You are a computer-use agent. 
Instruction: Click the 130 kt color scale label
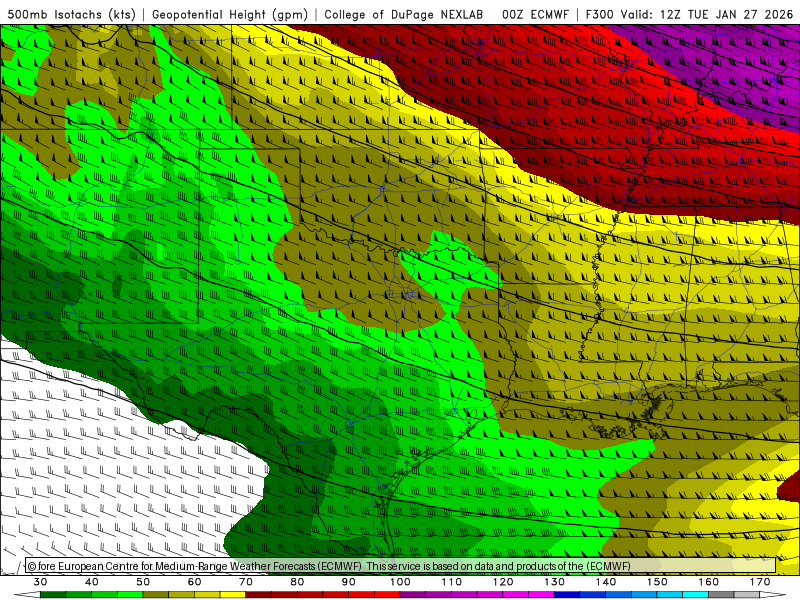tap(554, 582)
